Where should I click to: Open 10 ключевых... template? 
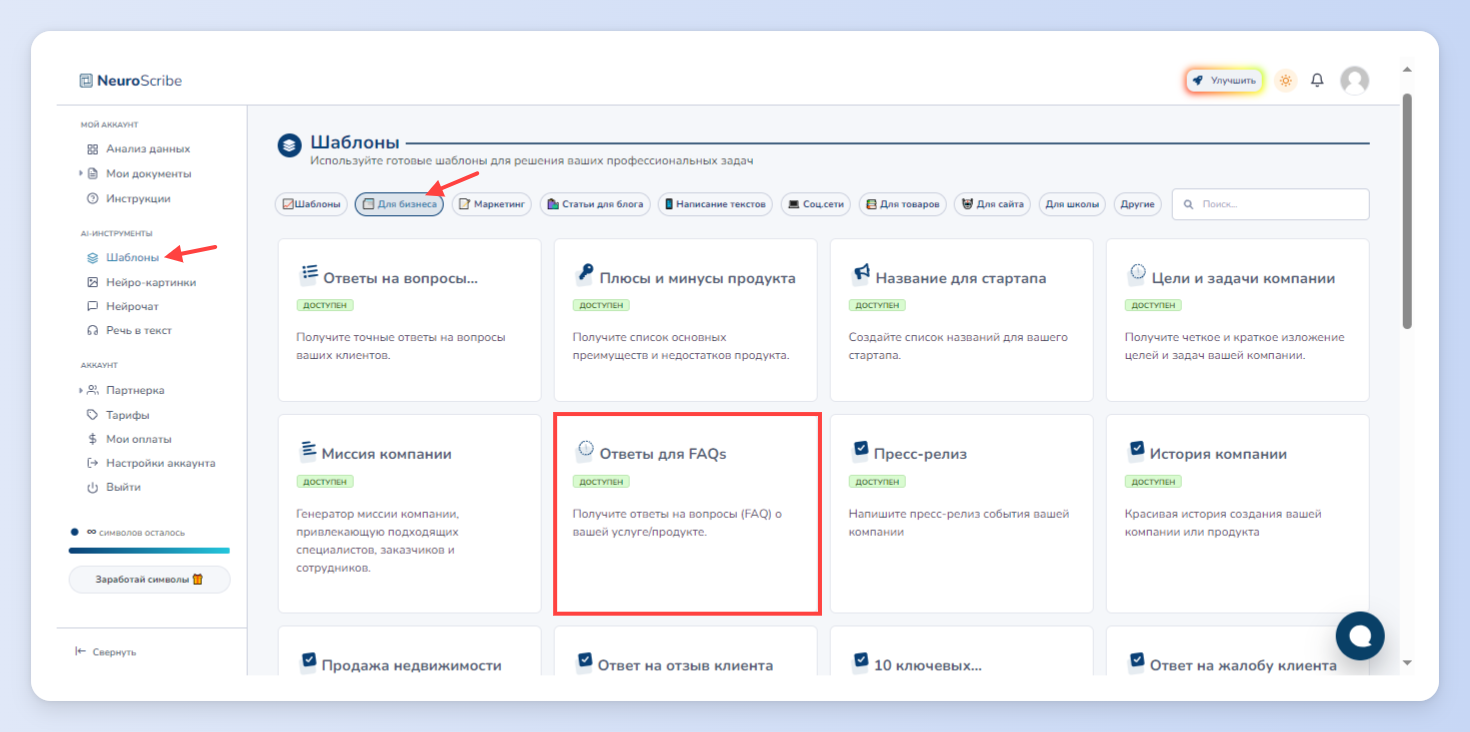click(x=961, y=651)
